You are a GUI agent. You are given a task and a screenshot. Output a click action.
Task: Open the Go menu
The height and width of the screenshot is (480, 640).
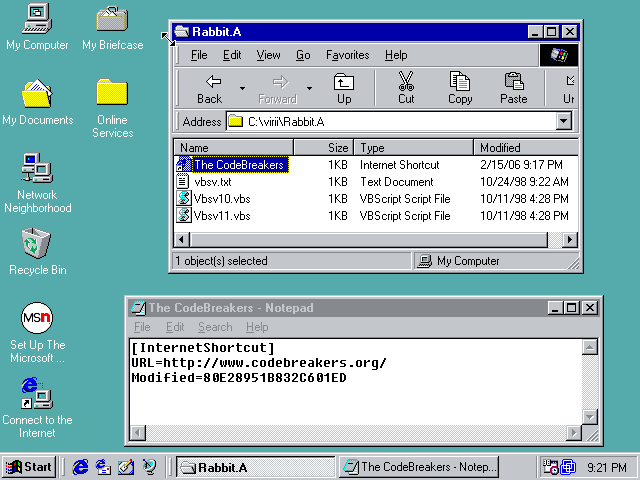tap(303, 55)
